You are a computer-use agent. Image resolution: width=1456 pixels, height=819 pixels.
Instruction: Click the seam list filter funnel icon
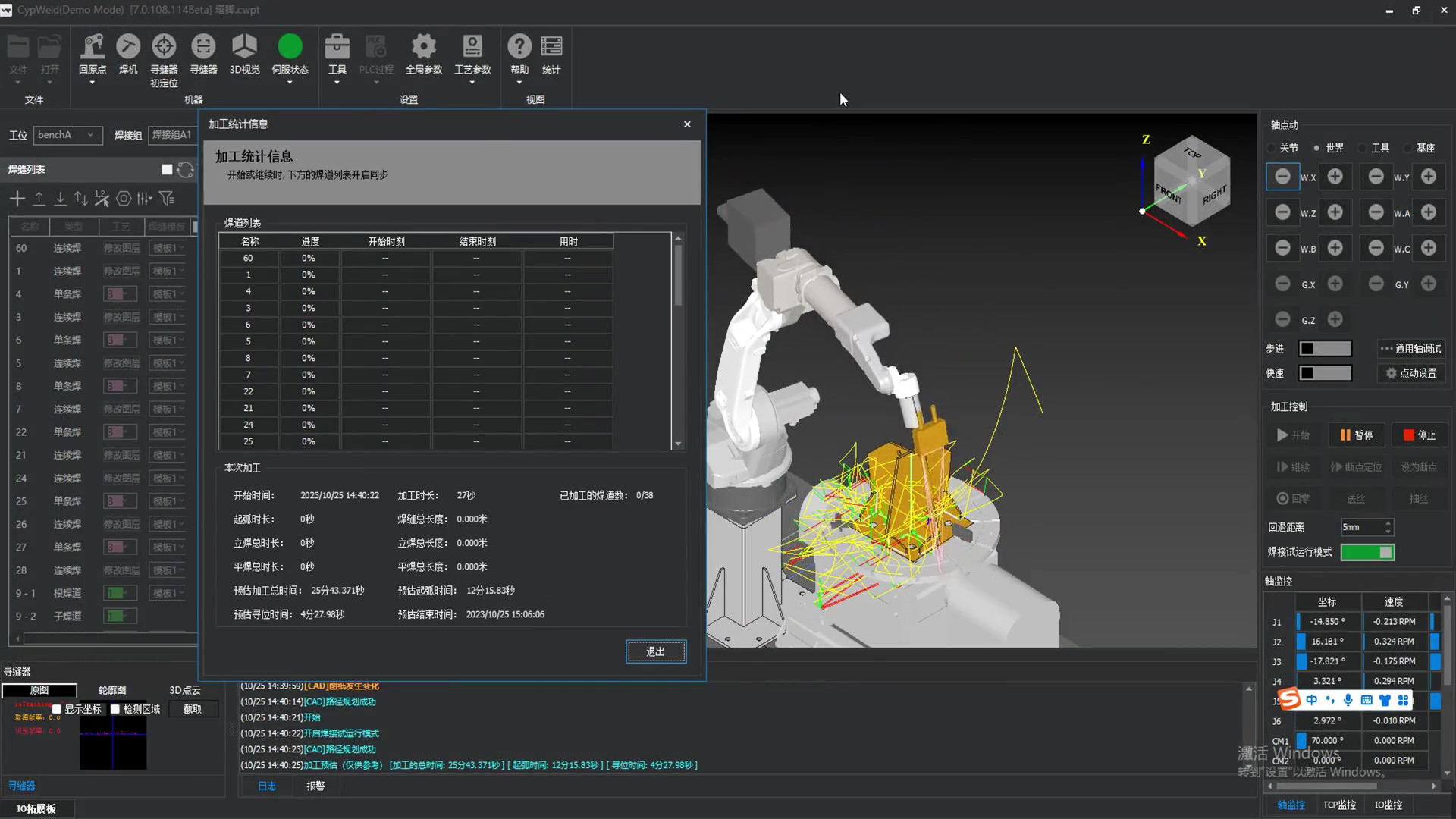167,199
